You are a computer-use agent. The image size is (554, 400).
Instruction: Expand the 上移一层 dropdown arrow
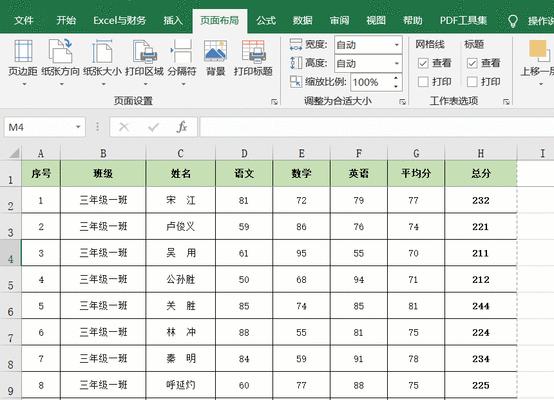click(x=541, y=84)
